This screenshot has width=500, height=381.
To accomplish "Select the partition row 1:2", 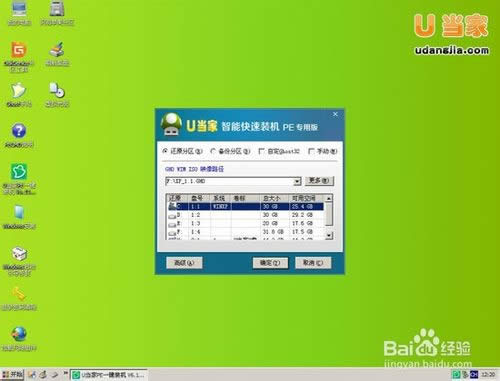I will 246,215.
